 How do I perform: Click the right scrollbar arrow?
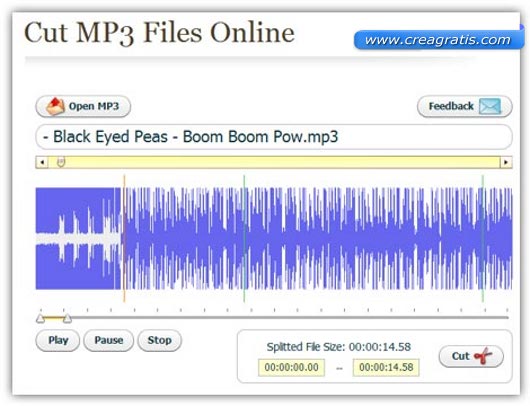(506, 162)
